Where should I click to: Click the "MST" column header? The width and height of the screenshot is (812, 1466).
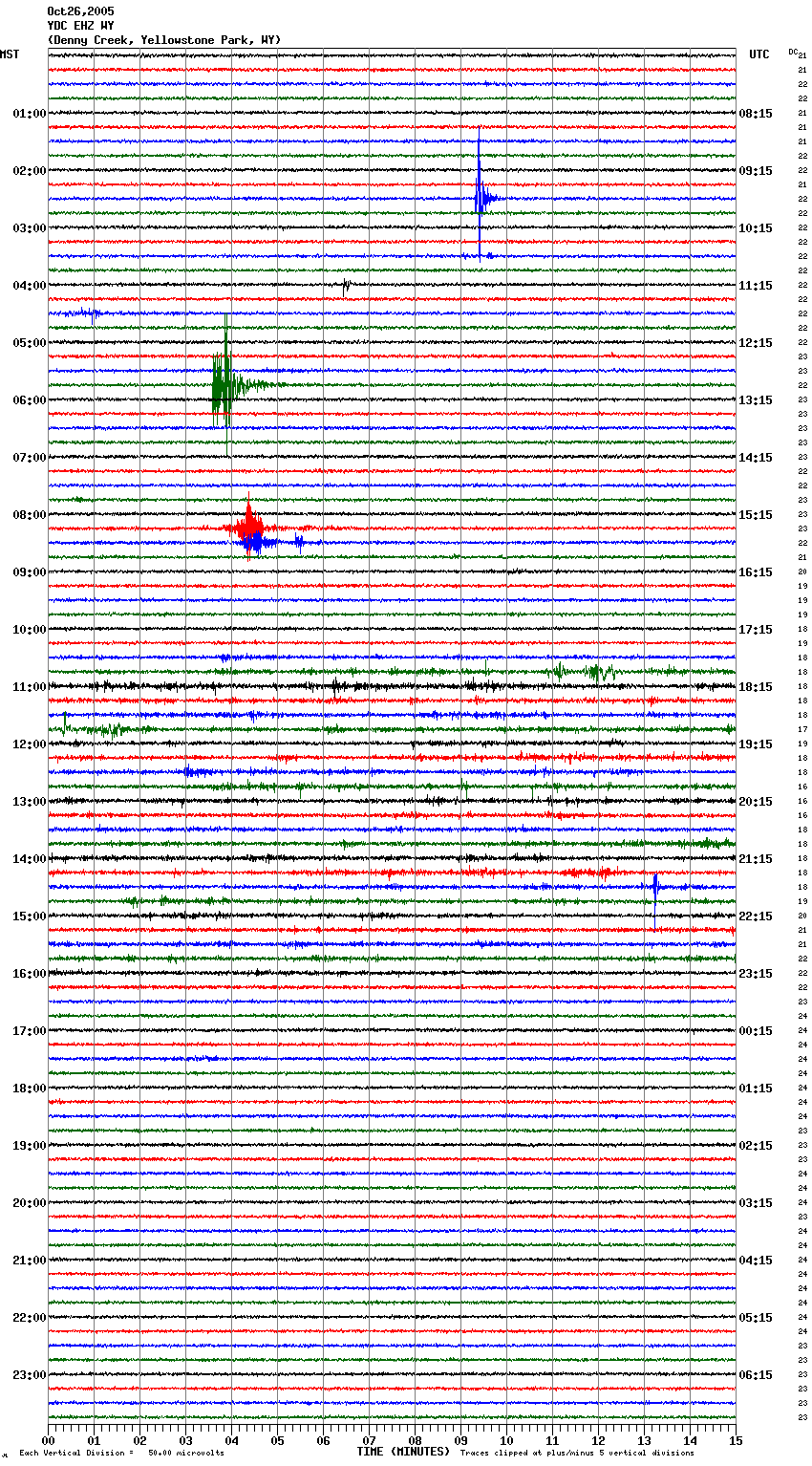click(x=10, y=54)
